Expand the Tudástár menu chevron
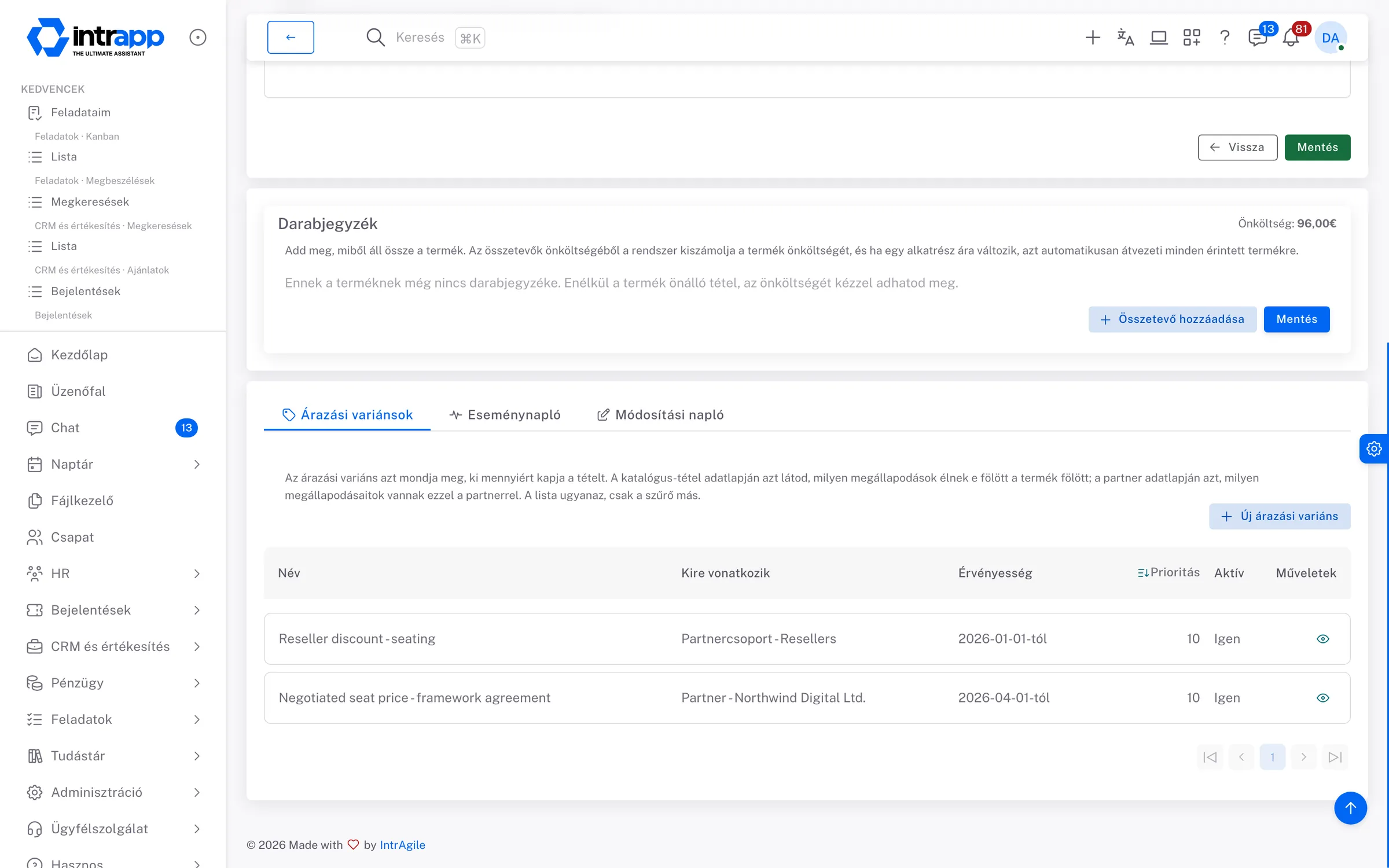 click(197, 756)
